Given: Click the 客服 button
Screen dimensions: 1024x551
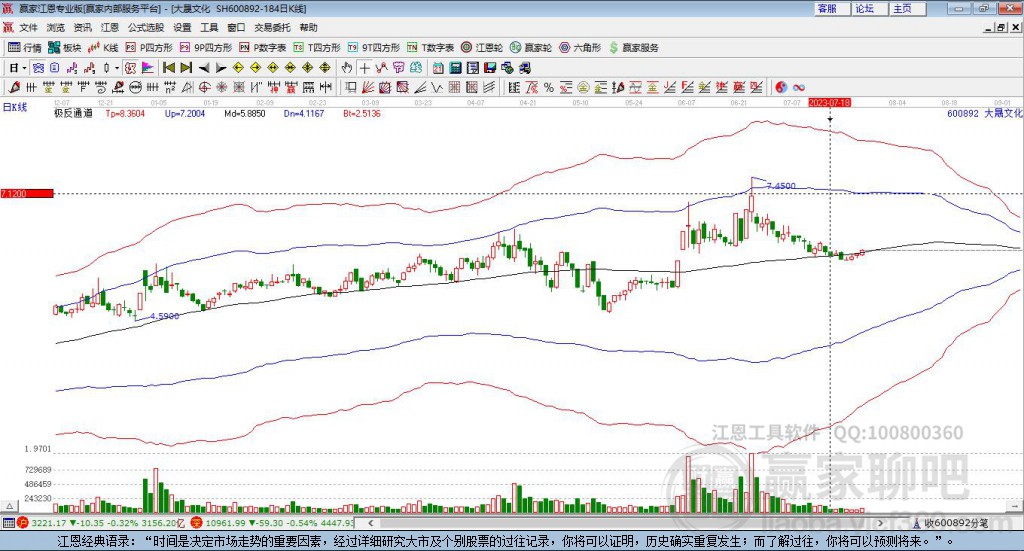Looking at the screenshot, I should point(827,8).
